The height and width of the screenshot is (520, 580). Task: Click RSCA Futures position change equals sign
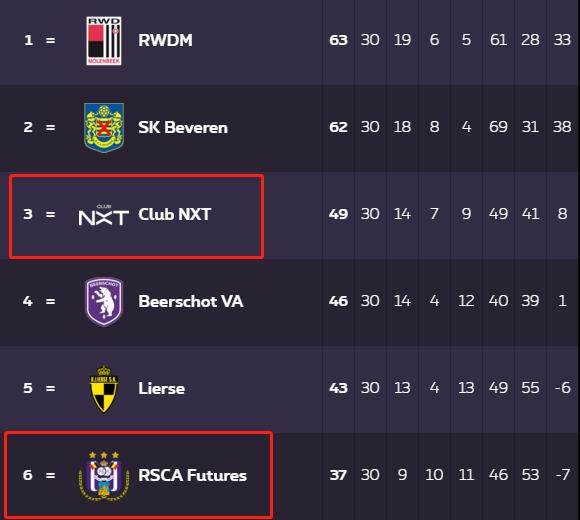(51, 475)
